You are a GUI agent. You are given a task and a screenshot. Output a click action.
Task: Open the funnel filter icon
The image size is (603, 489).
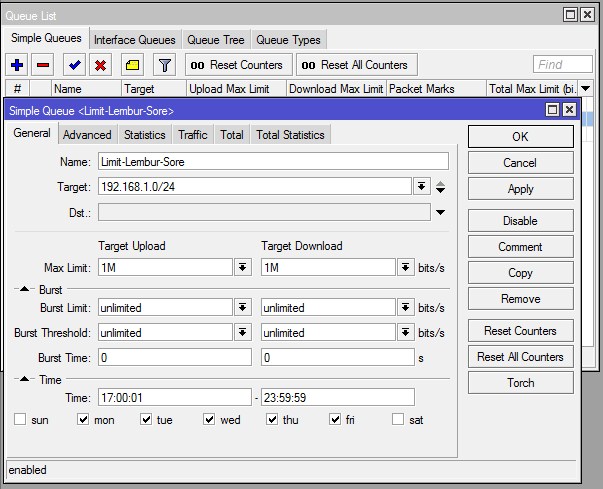pyautogui.click(x=165, y=65)
